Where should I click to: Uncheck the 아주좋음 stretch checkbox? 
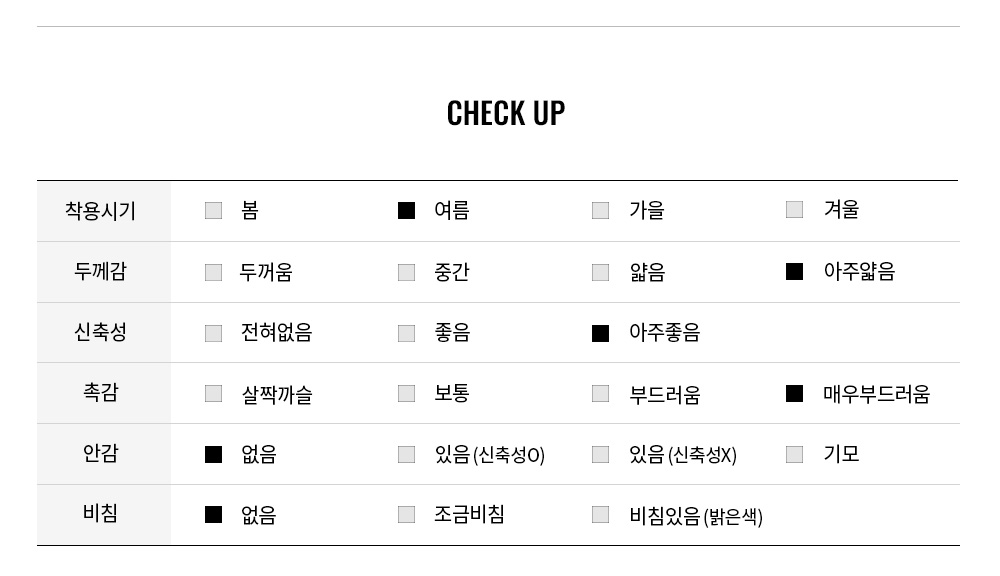click(x=600, y=333)
